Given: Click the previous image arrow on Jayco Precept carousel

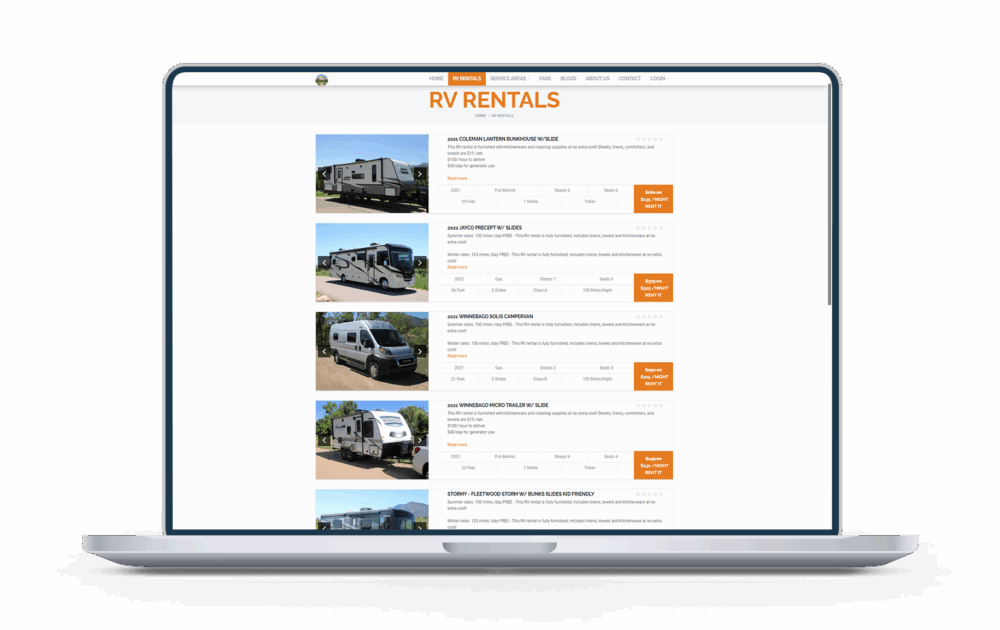Looking at the screenshot, I should point(322,263).
